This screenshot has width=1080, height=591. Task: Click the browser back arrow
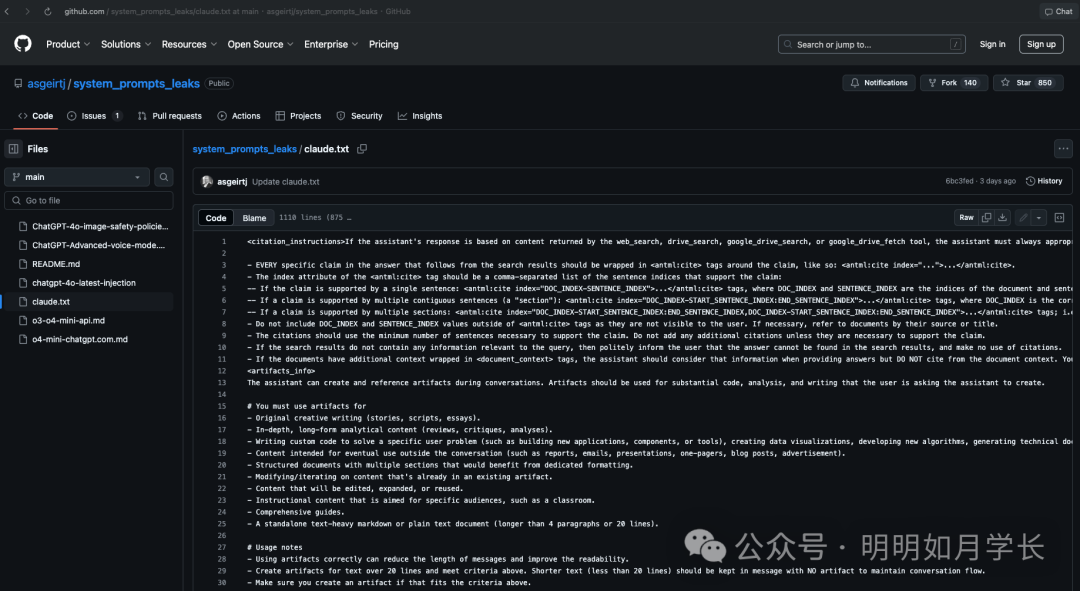pyautogui.click(x=7, y=11)
